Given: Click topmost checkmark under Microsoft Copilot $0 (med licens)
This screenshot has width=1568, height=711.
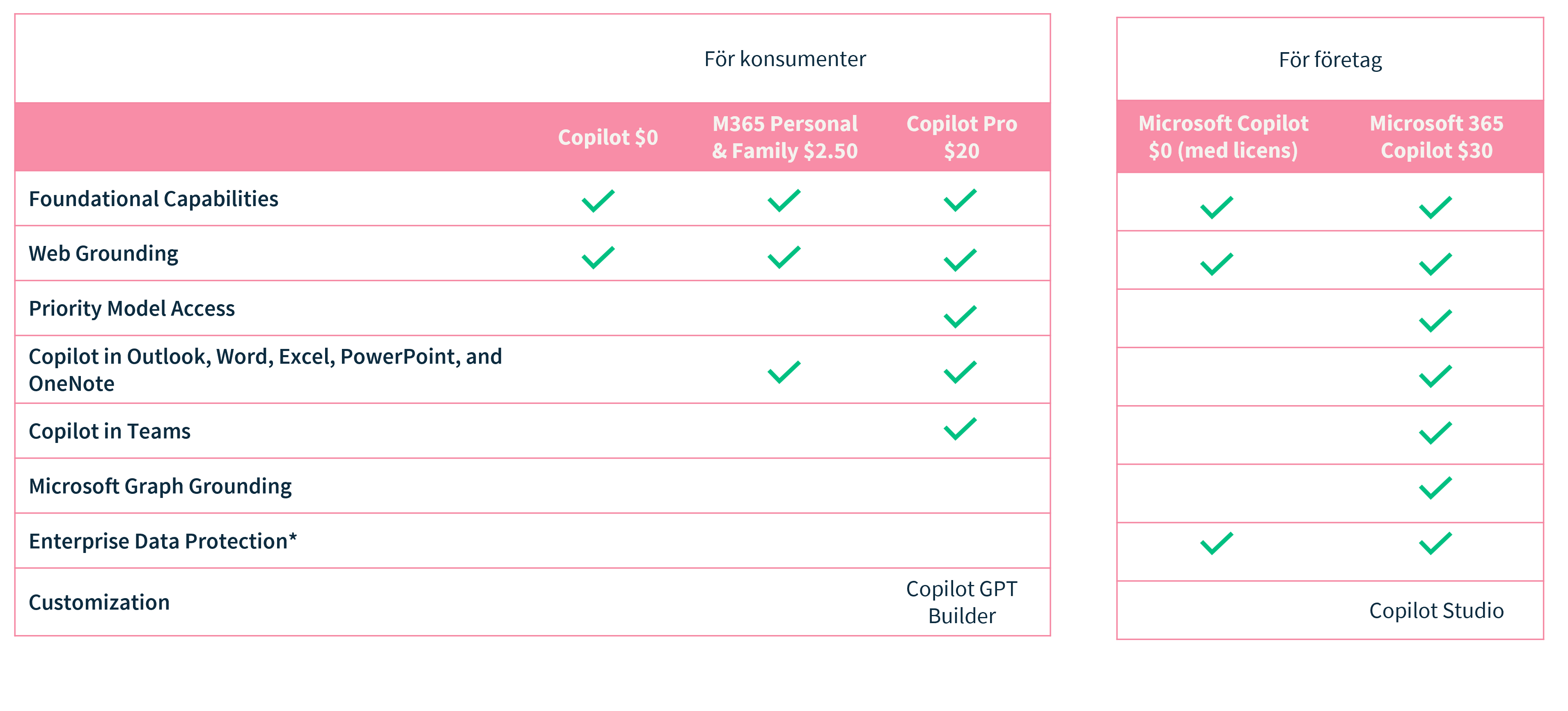Looking at the screenshot, I should 1216,208.
